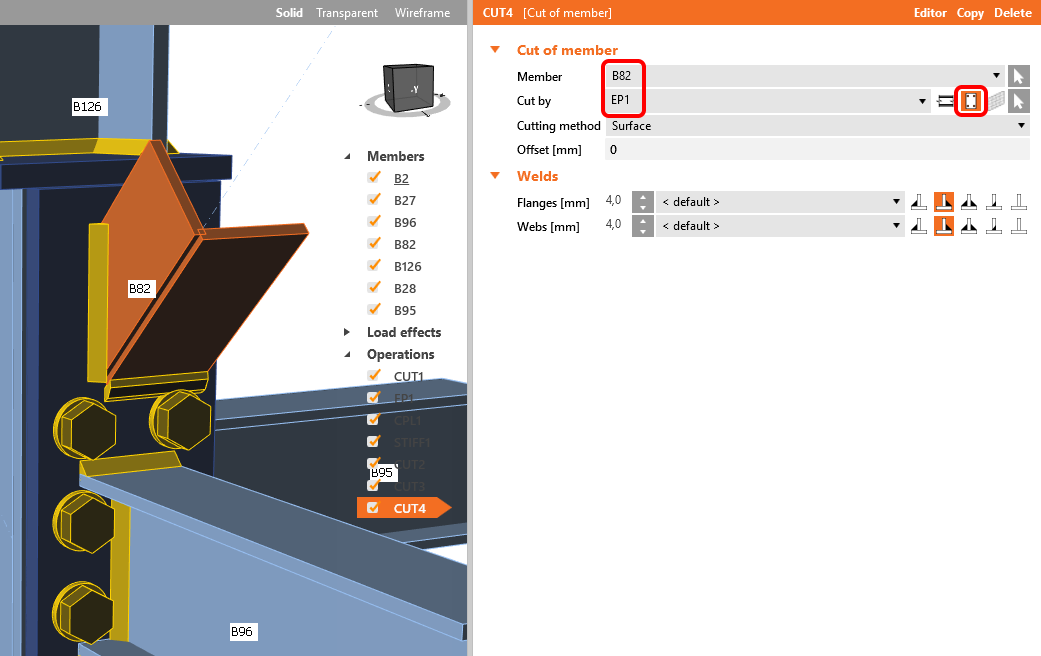Collapse the Welds section
This screenshot has height=656, width=1041.
pyautogui.click(x=495, y=176)
